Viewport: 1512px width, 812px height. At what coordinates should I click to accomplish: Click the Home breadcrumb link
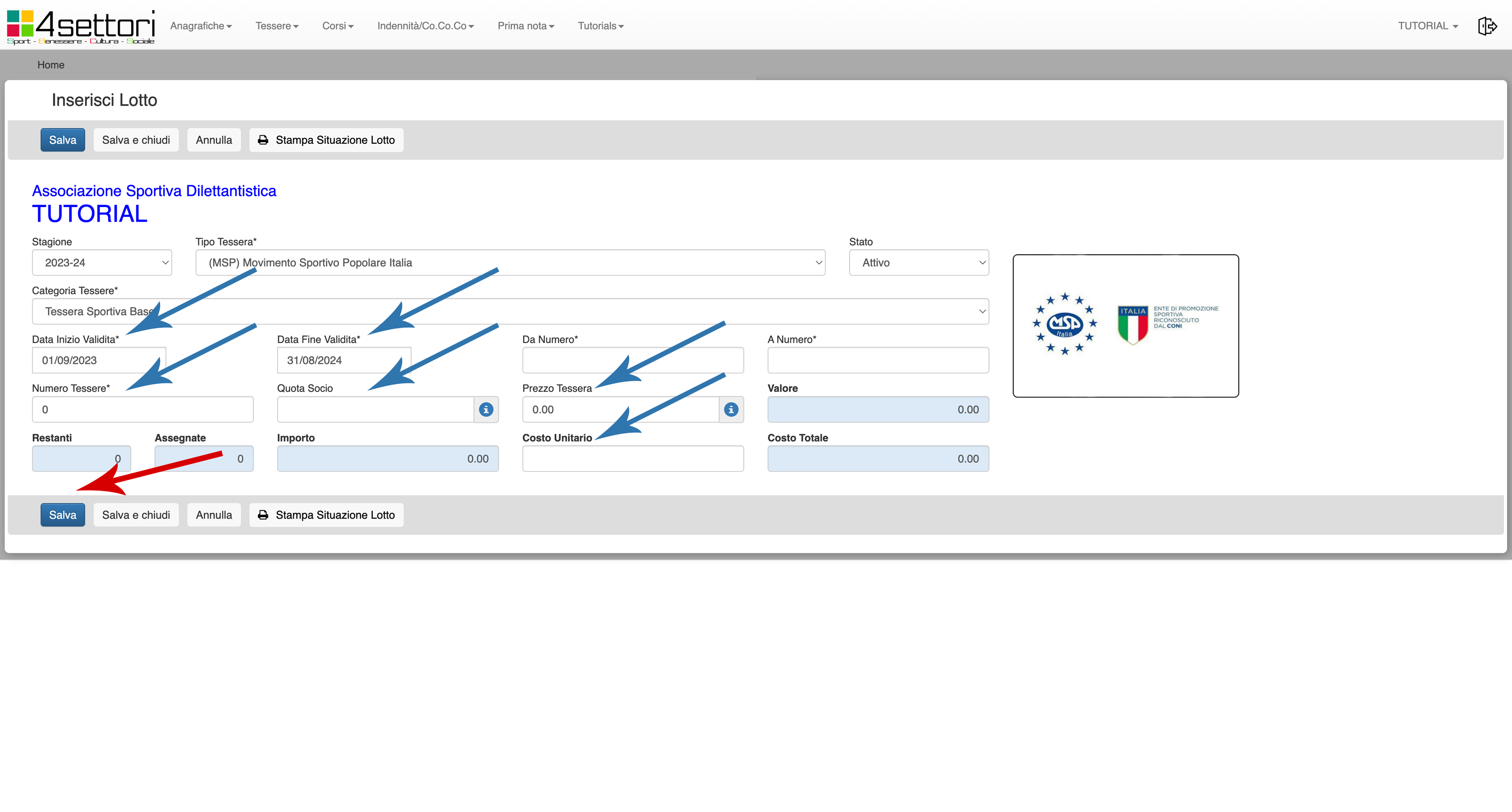point(50,65)
